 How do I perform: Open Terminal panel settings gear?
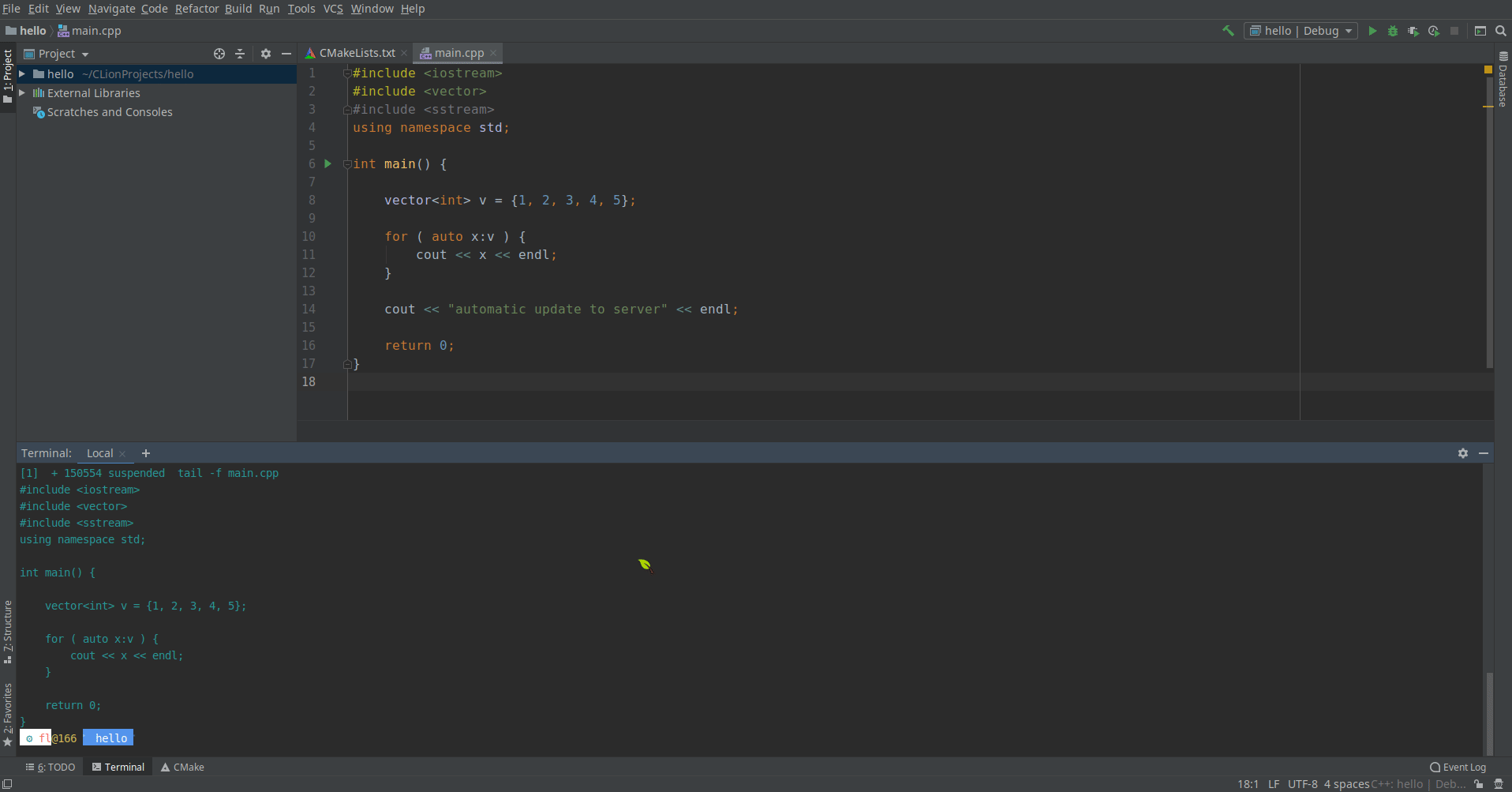click(1463, 453)
